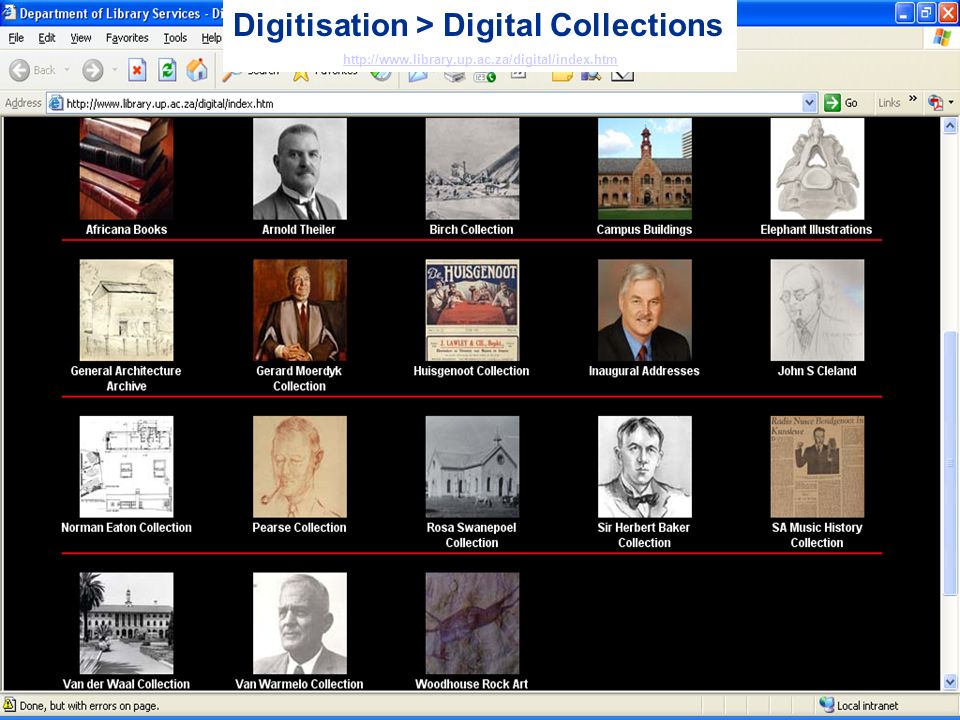Screen dimensions: 960x720
Task: Click the Forward arrow button
Action: click(x=92, y=70)
